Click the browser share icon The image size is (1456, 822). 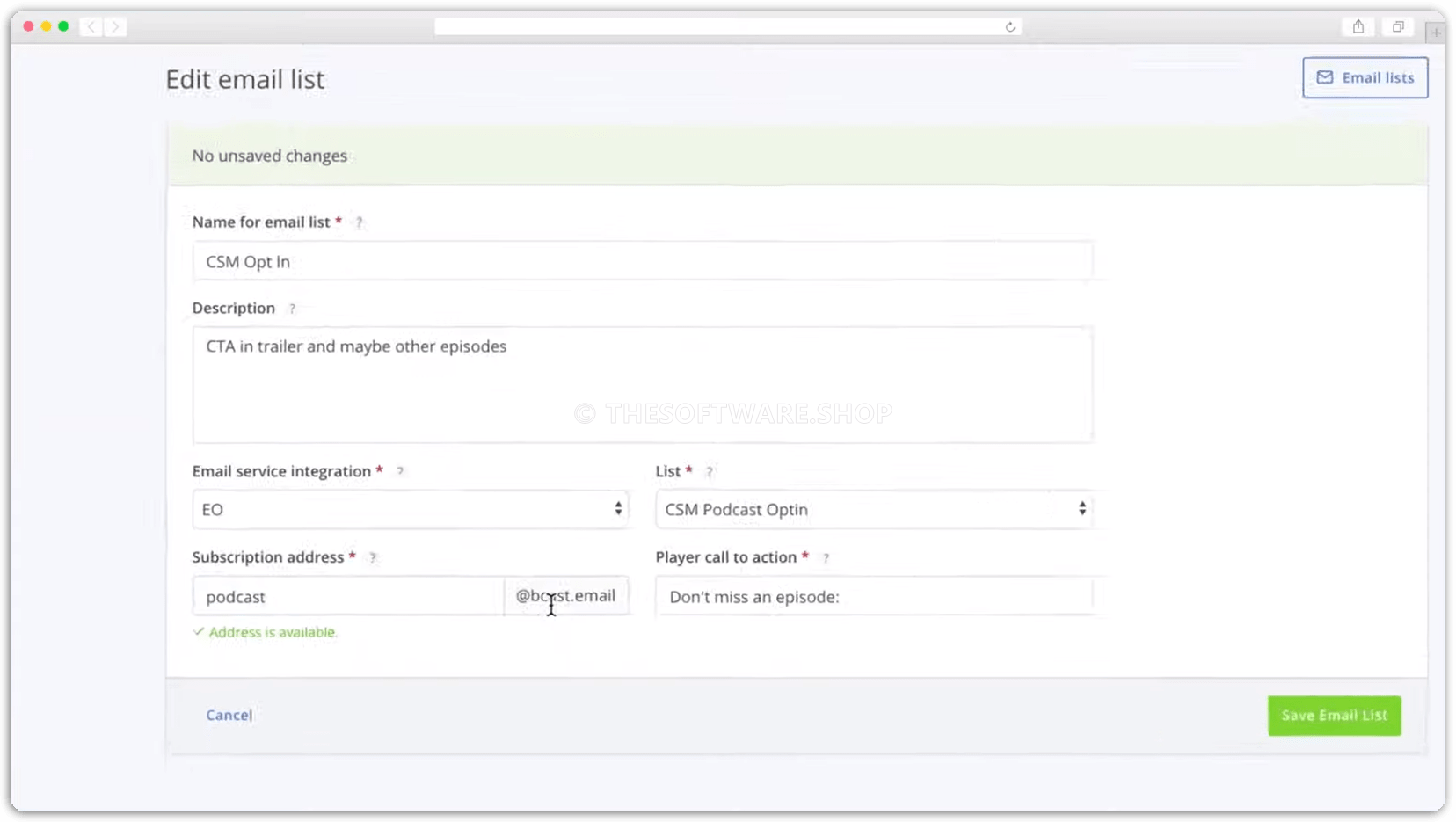[1358, 26]
